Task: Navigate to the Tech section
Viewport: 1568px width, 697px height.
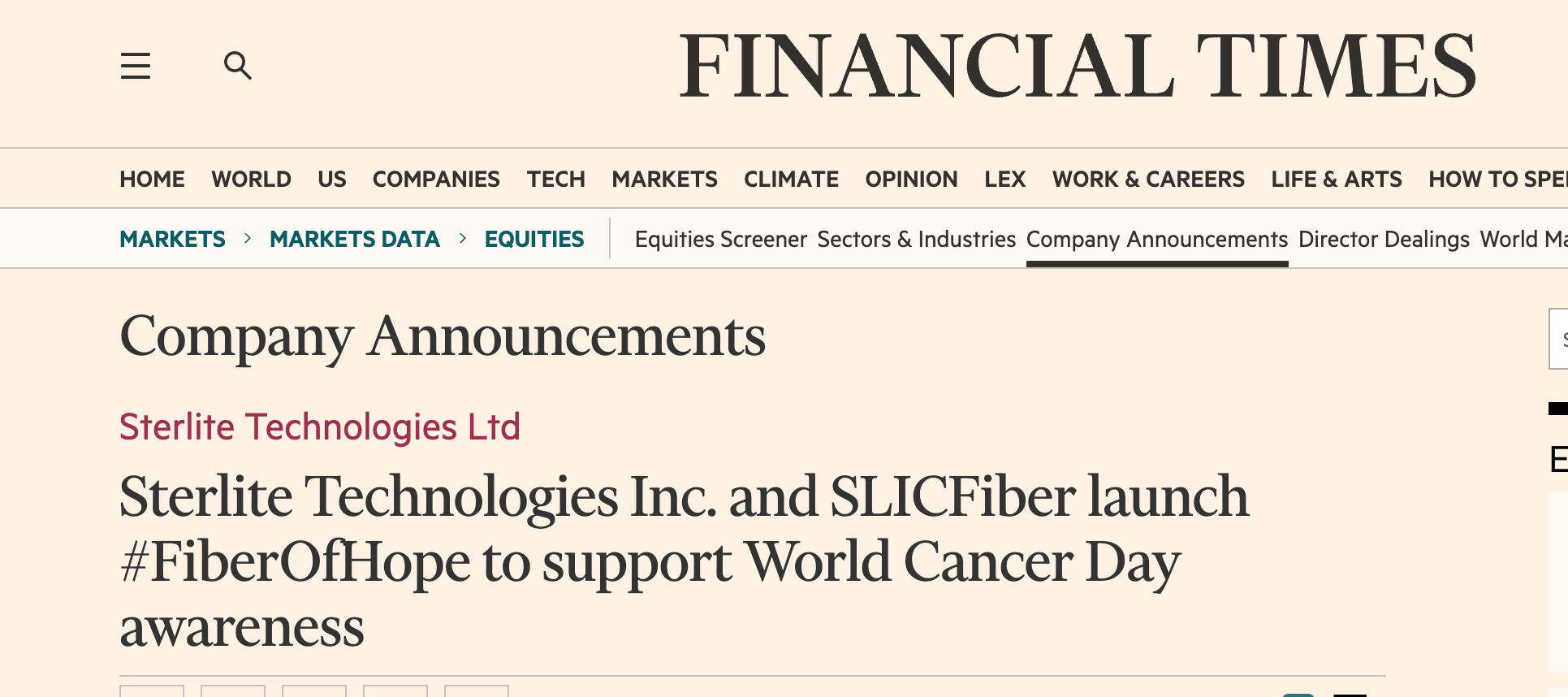Action: (555, 179)
